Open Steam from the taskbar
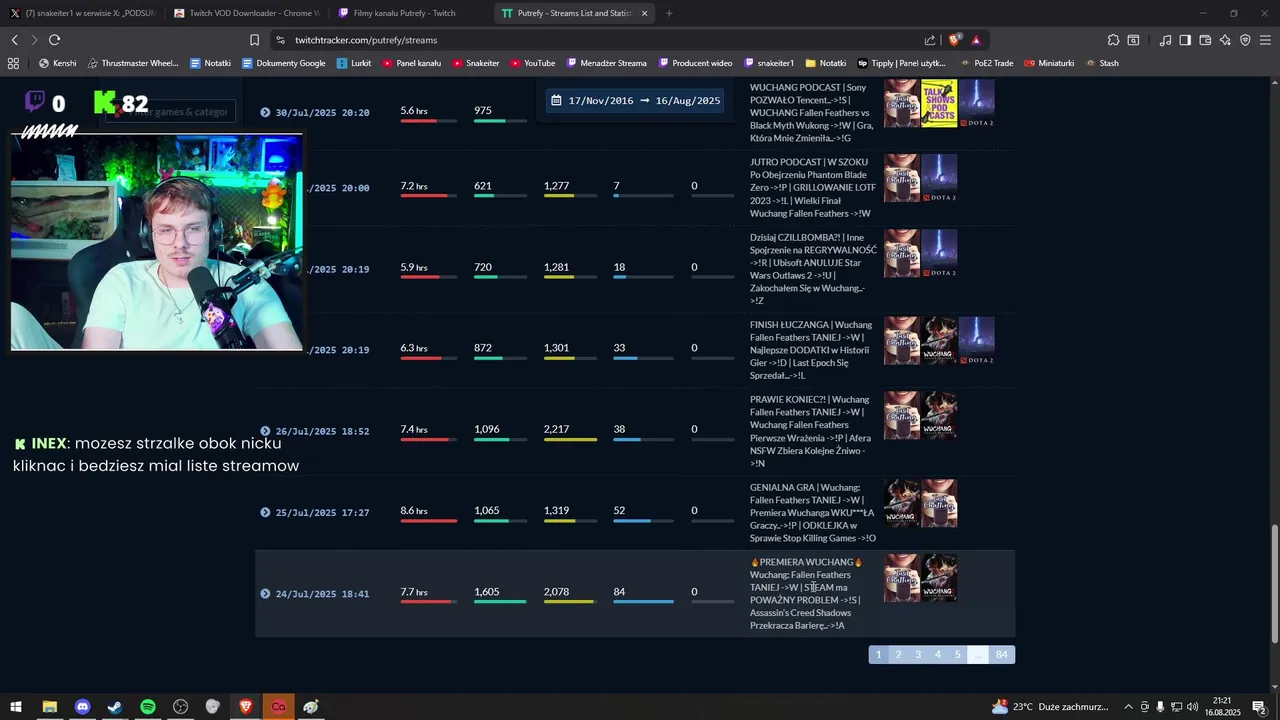 point(115,707)
